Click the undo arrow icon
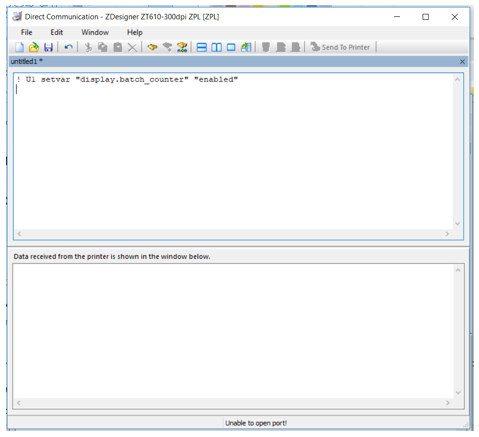The image size is (479, 437). tap(68, 47)
